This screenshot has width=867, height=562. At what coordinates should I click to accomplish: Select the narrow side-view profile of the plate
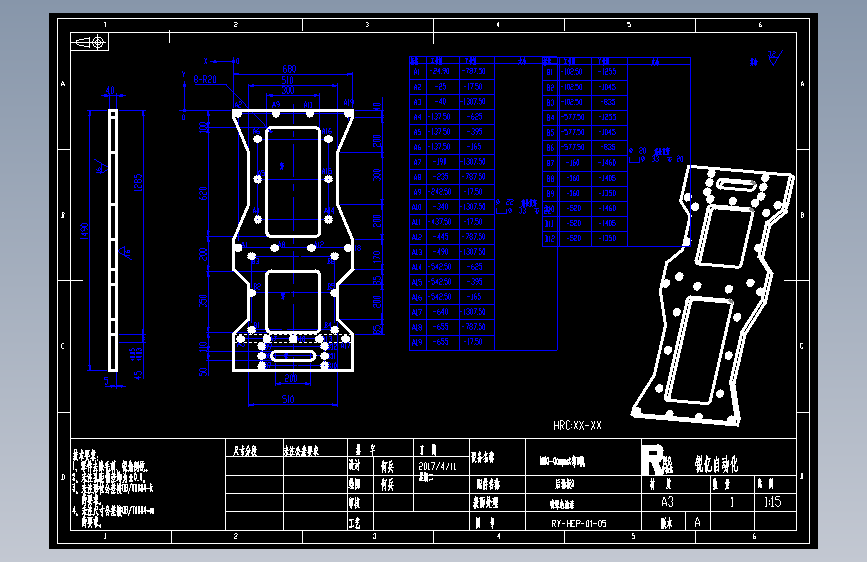click(113, 240)
